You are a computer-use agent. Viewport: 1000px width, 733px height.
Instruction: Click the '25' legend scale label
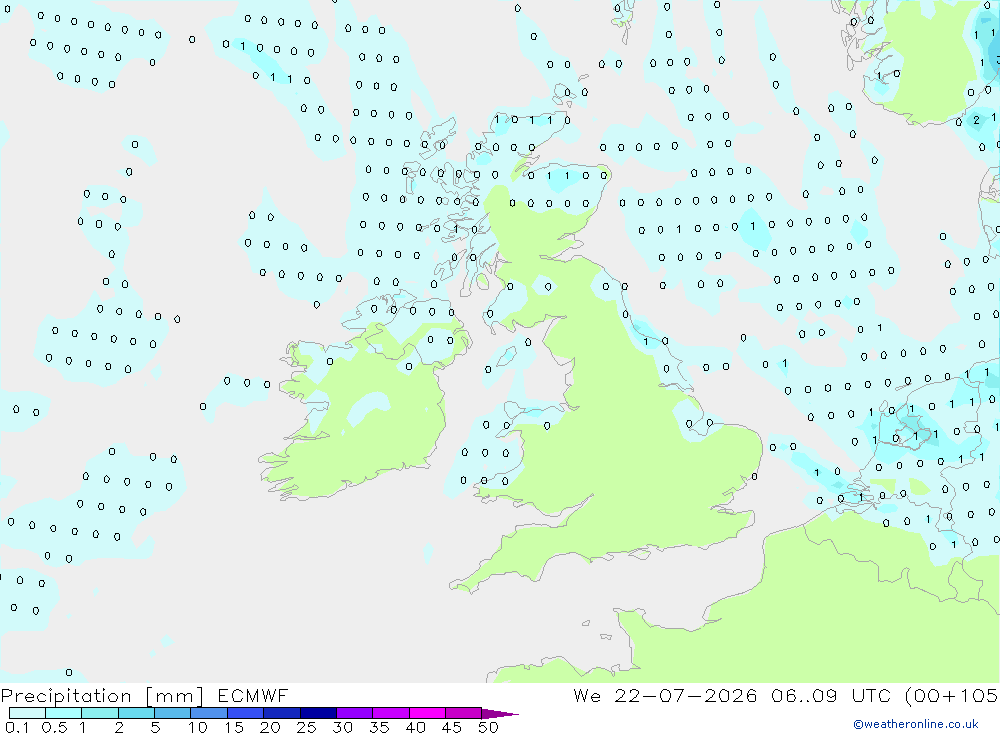pyautogui.click(x=306, y=727)
